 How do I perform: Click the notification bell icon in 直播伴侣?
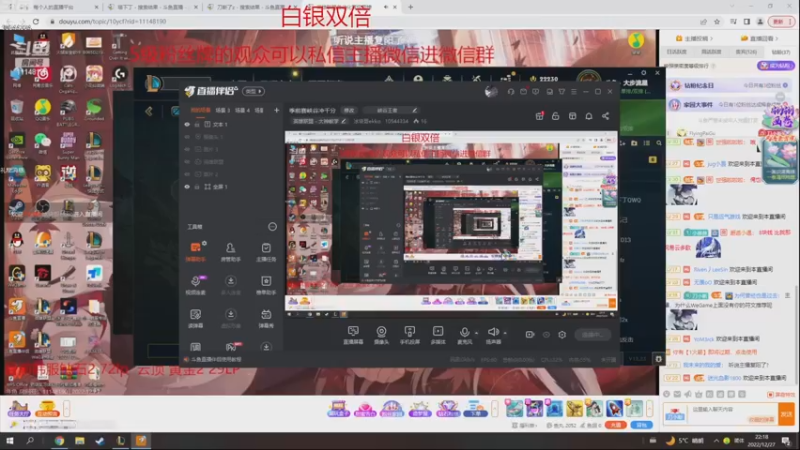[x=589, y=116]
